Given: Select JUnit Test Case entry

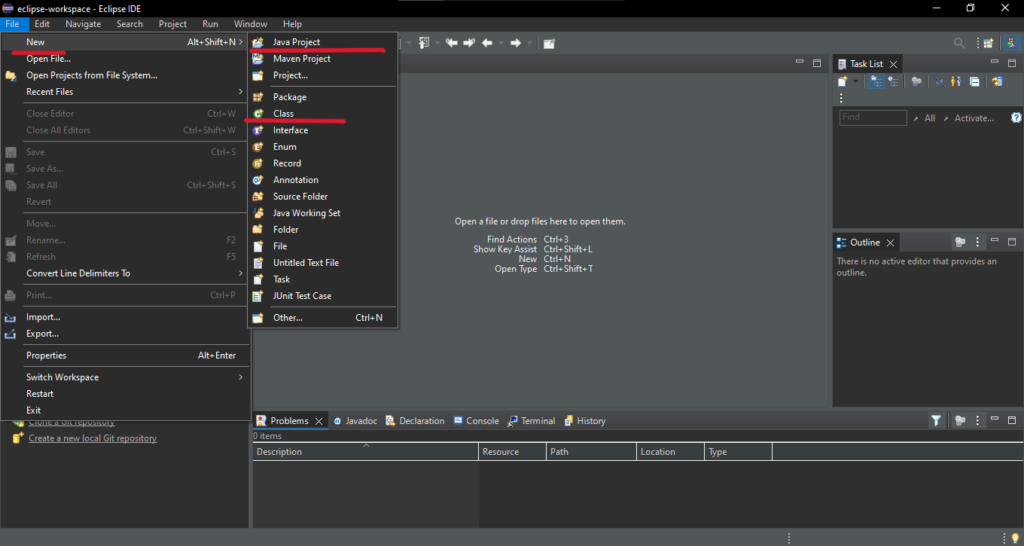Looking at the screenshot, I should pos(323,295).
